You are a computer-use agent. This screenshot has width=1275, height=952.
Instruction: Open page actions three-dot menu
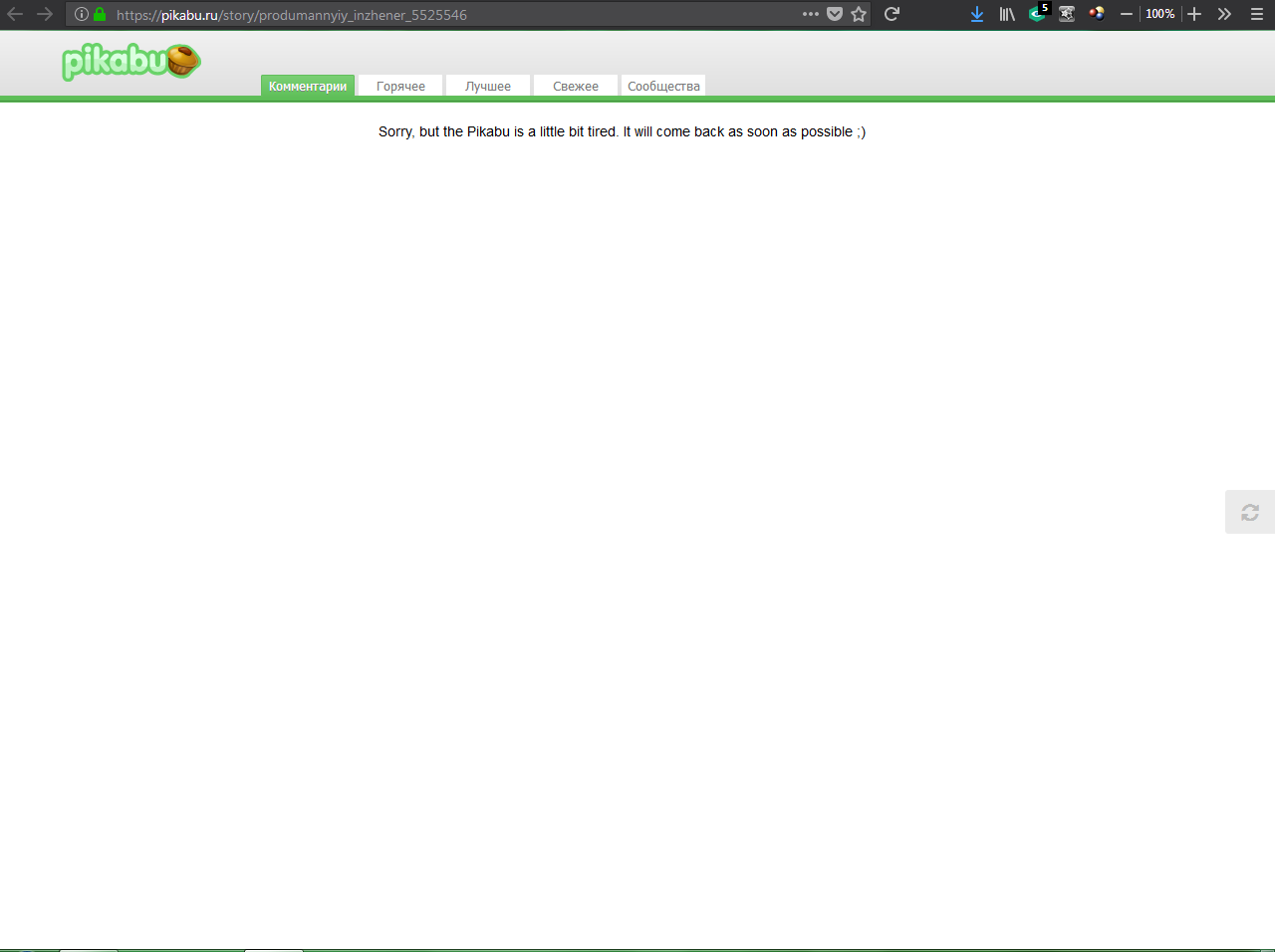pos(811,14)
